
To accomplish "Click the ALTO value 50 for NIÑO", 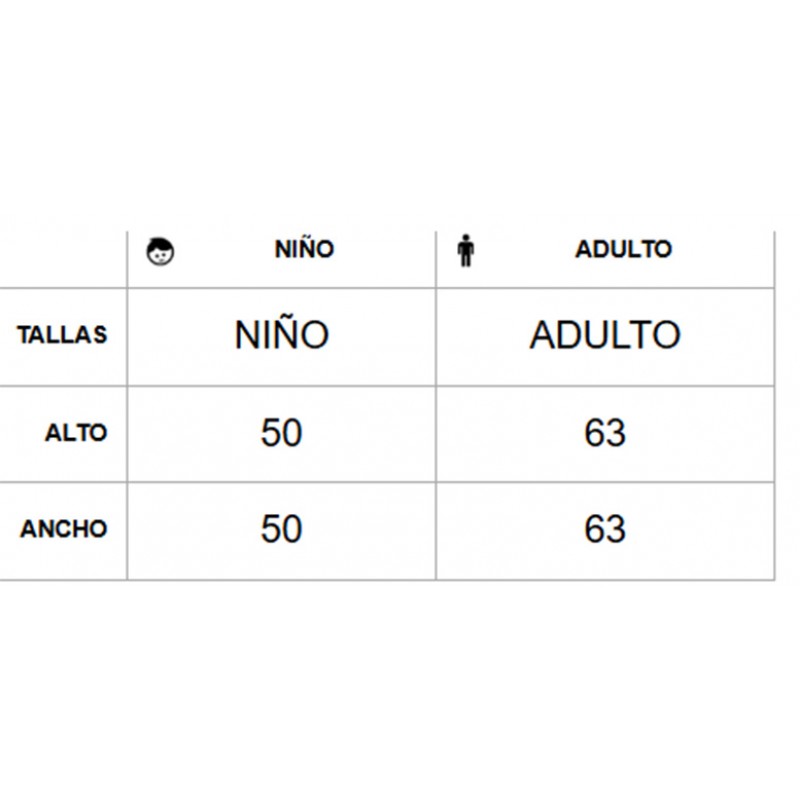I will [282, 433].
